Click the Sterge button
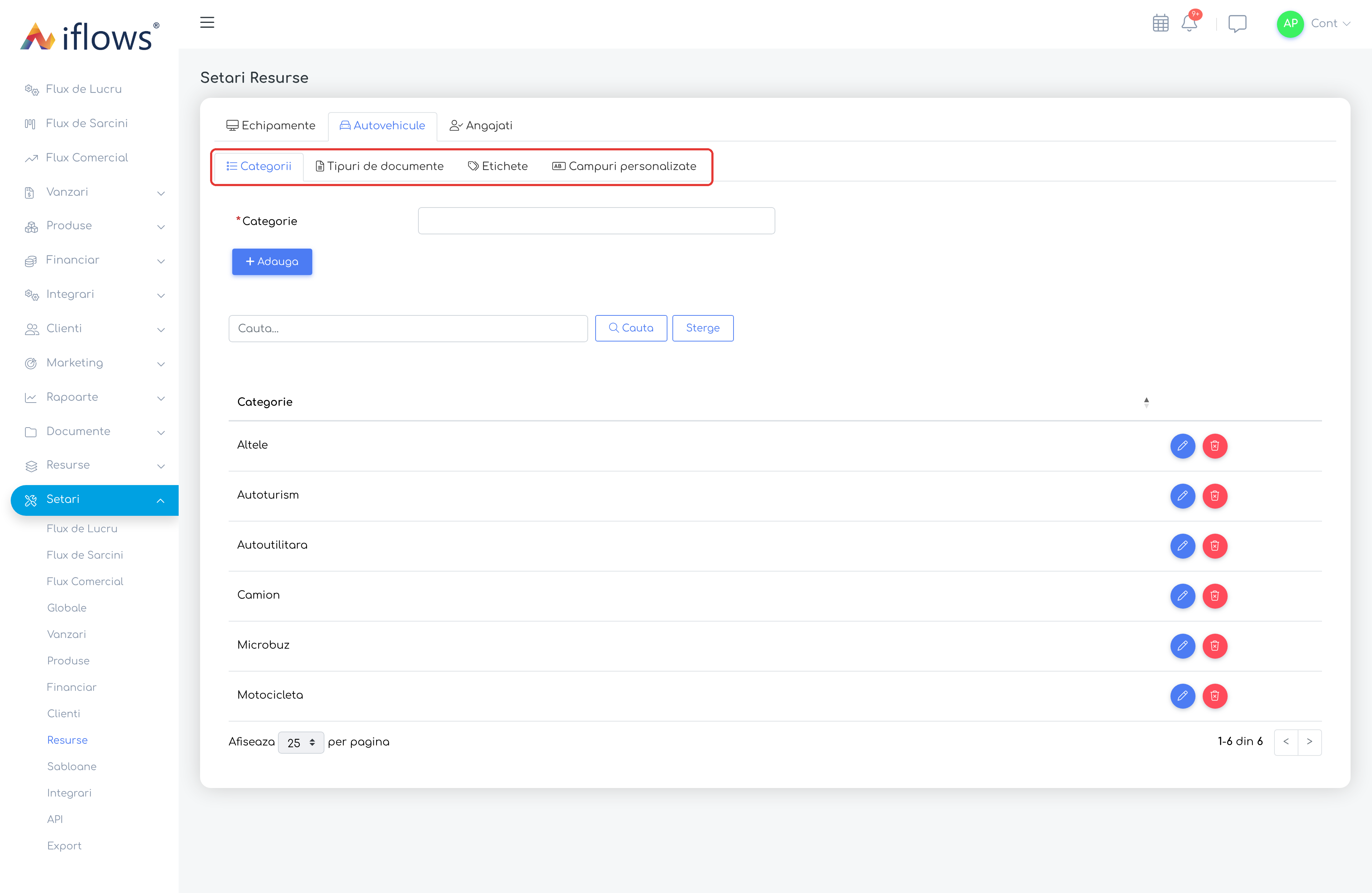 [x=703, y=328]
